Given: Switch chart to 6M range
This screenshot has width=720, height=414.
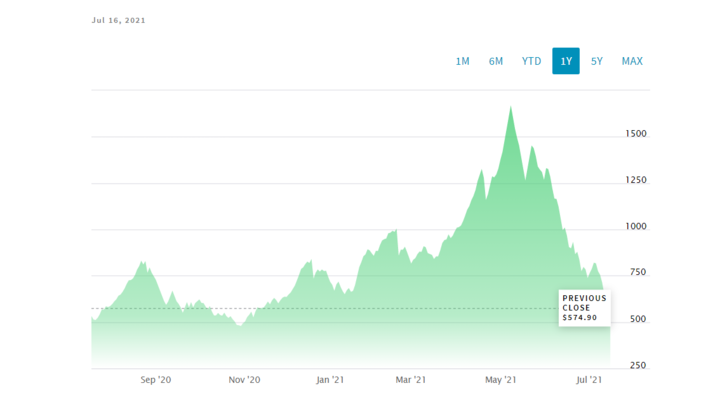Looking at the screenshot, I should click(x=496, y=61).
